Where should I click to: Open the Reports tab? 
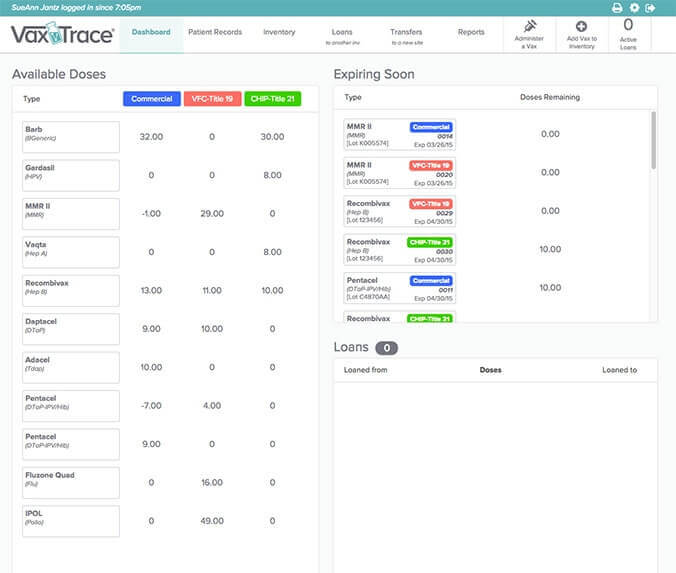point(471,32)
